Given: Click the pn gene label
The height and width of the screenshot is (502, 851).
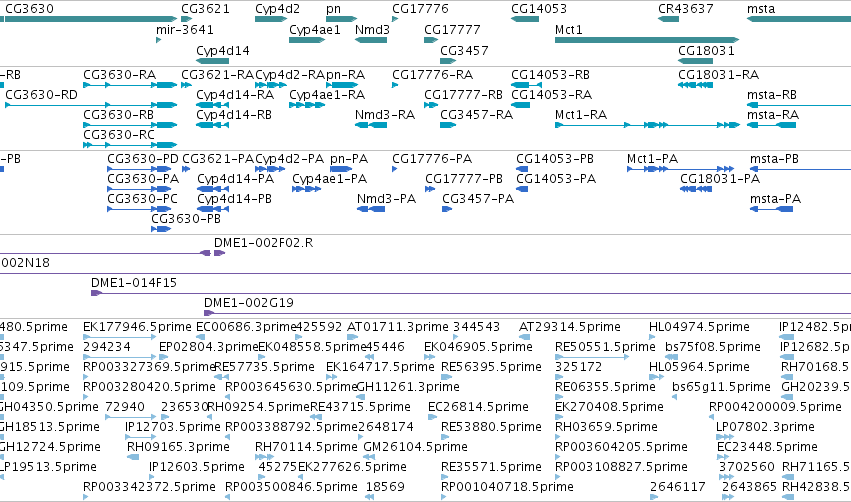Looking at the screenshot, I should [333, 9].
